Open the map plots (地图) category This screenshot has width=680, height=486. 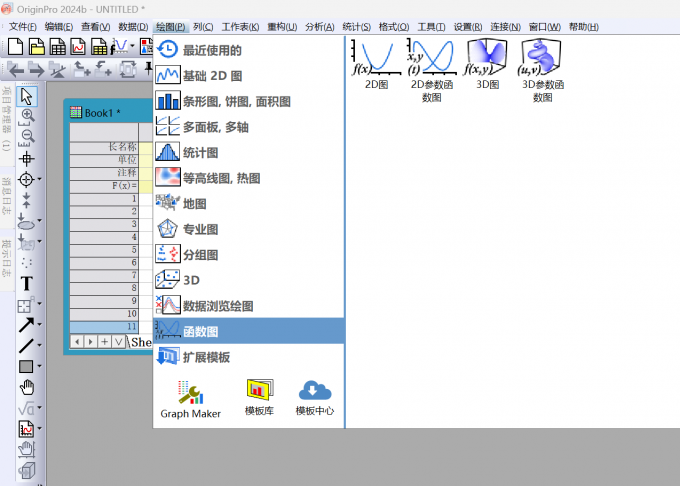point(249,204)
